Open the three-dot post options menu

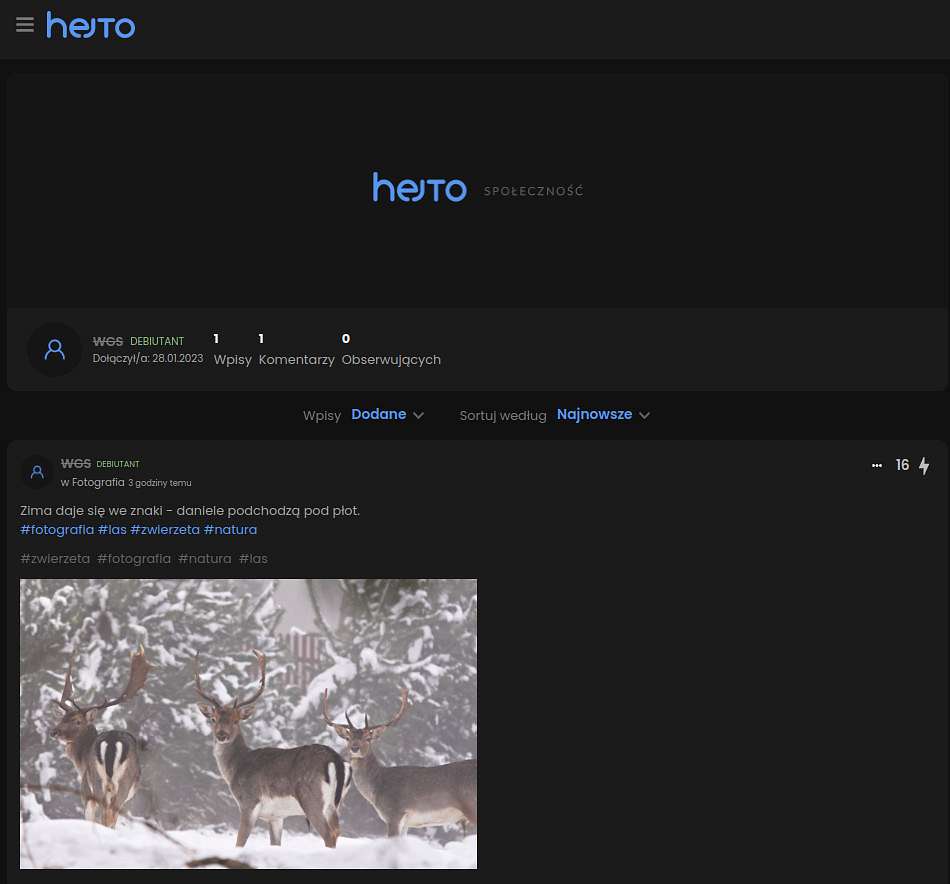click(877, 465)
